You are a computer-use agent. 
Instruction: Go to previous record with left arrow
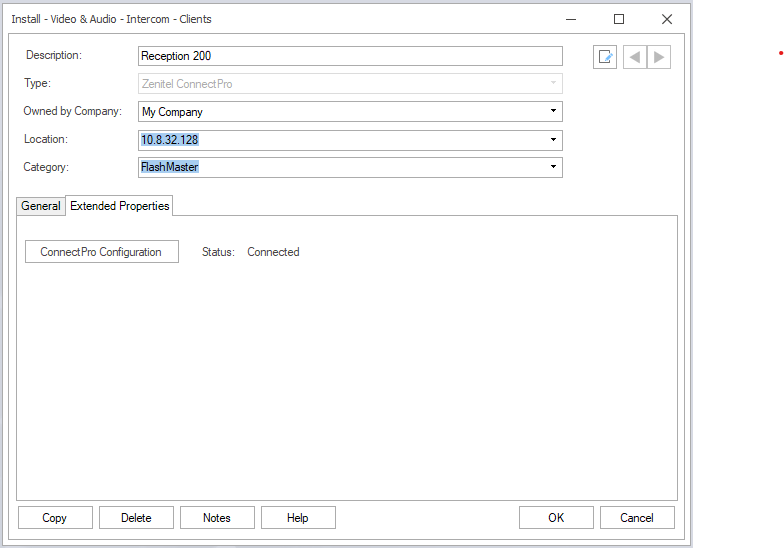(x=635, y=57)
